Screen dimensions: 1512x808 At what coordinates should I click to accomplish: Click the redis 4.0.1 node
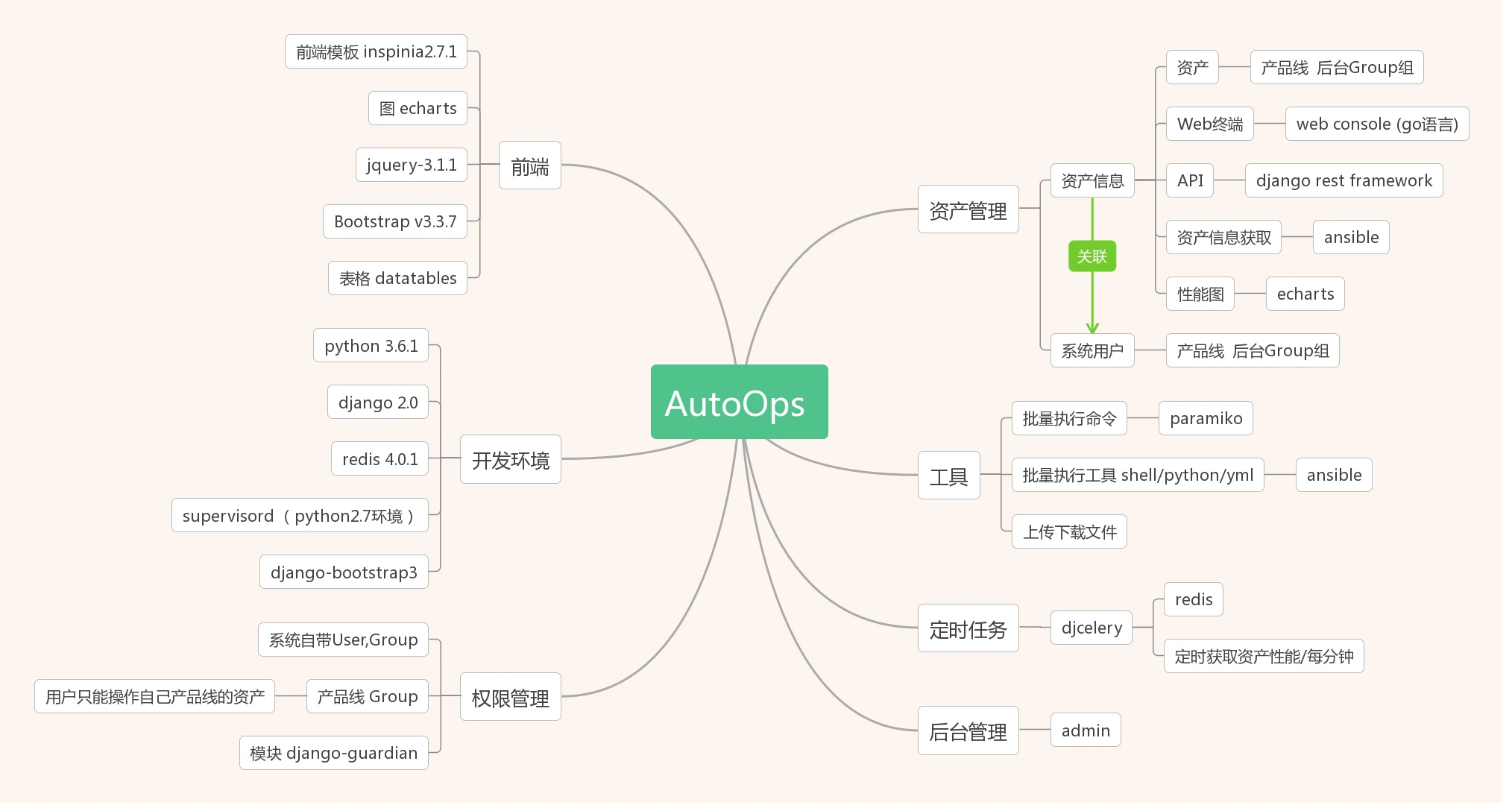pyautogui.click(x=379, y=459)
